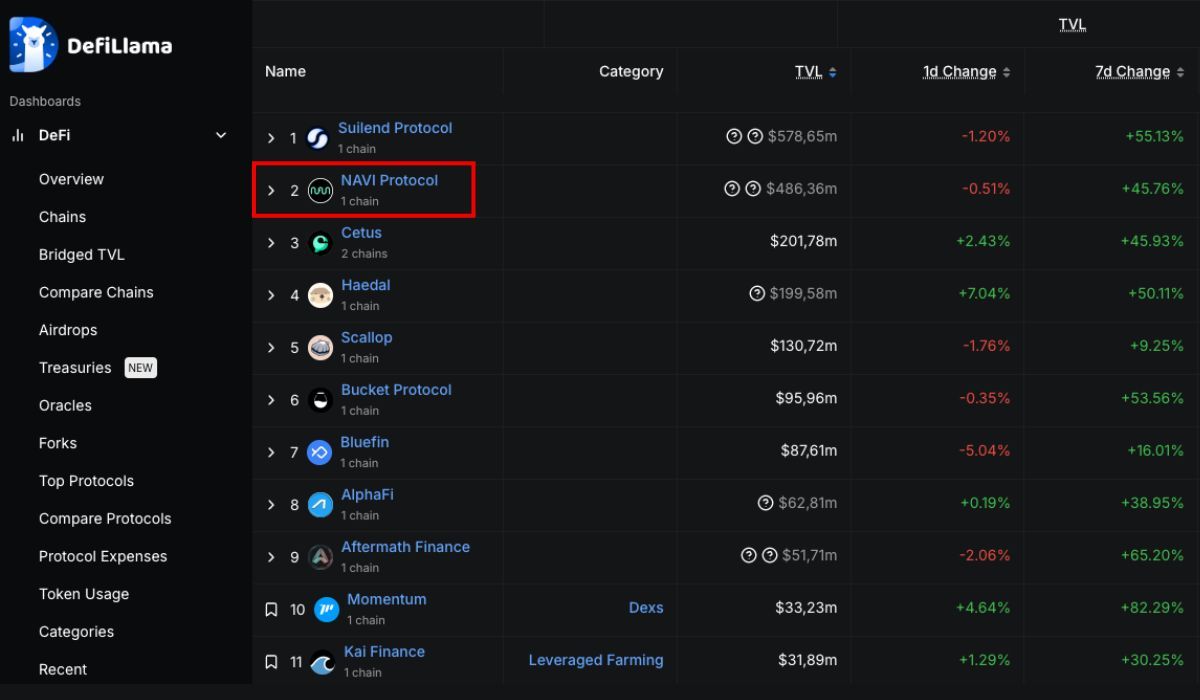
Task: Click the Haedal logo icon
Action: coord(320,295)
